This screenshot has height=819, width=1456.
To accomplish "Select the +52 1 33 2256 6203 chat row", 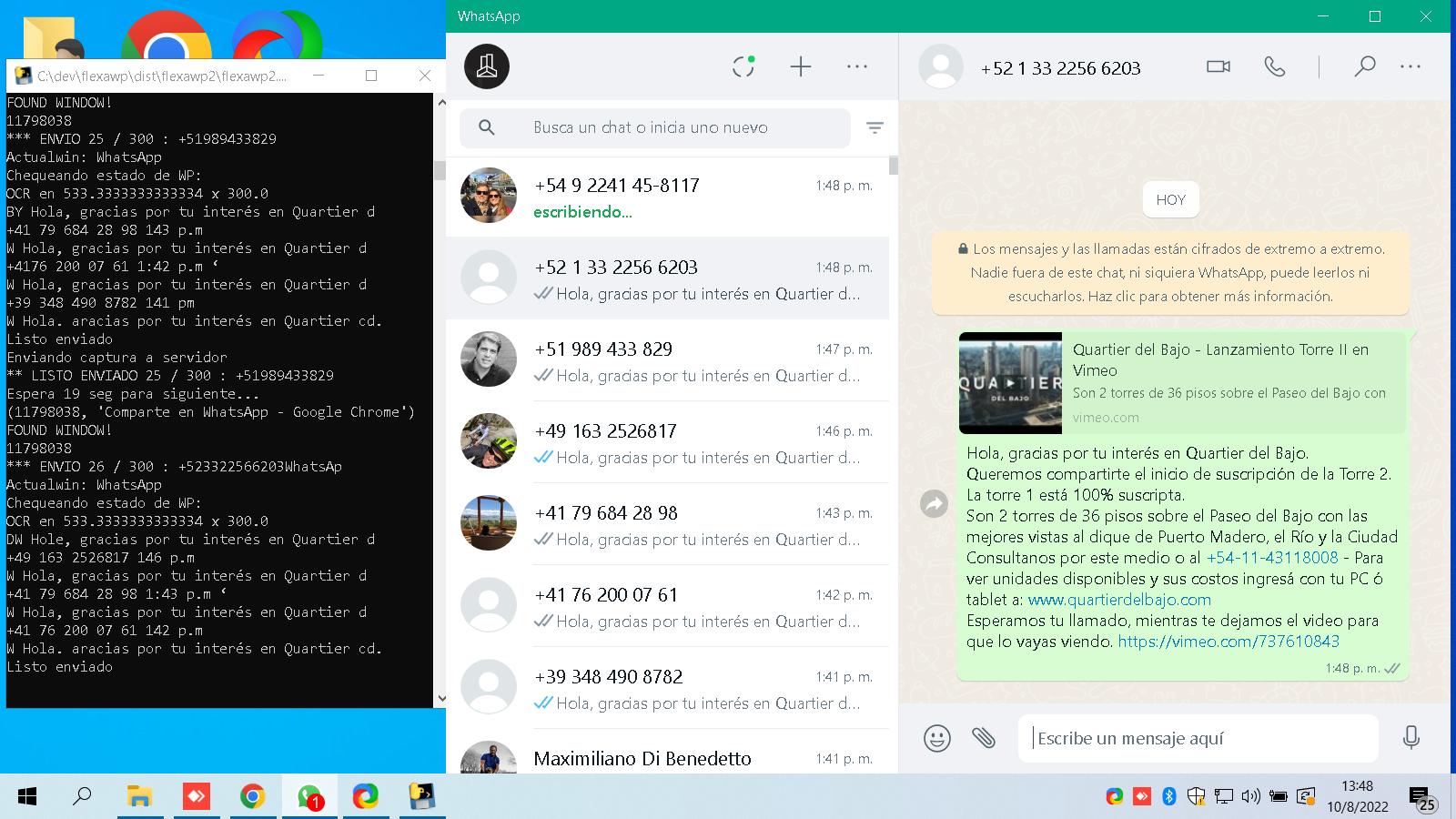I will [x=667, y=278].
